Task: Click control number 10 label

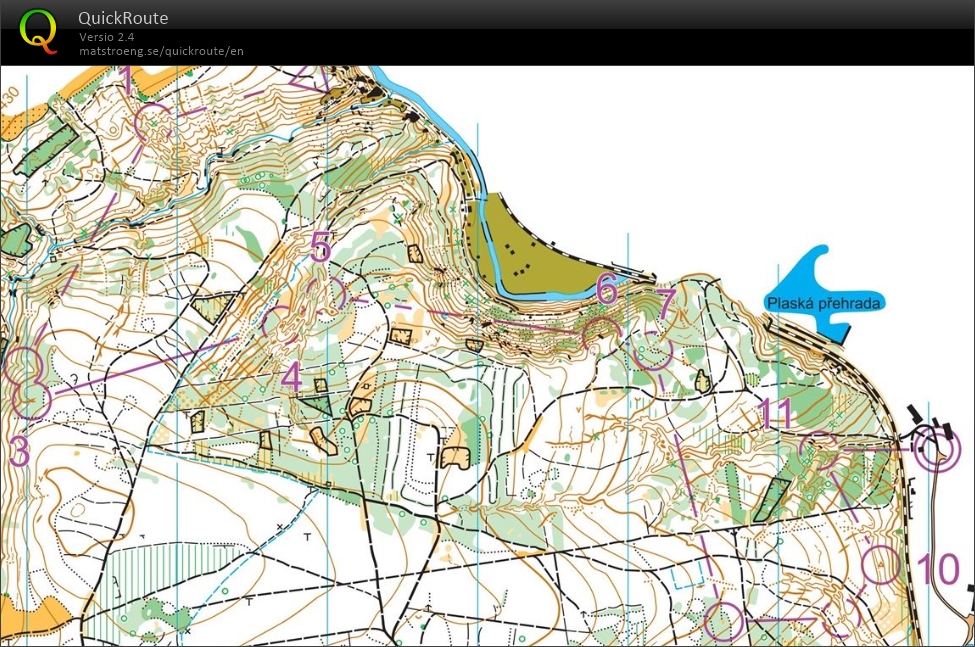Action: click(x=939, y=569)
